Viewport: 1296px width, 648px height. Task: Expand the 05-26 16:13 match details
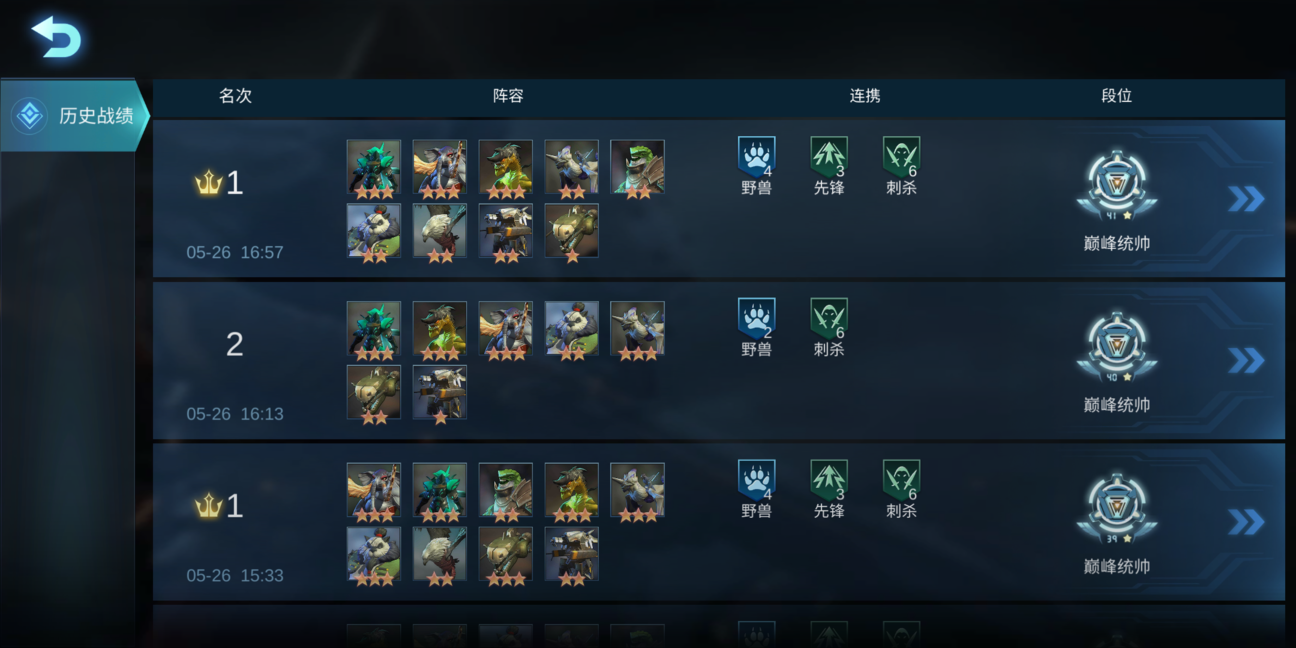(x=1246, y=360)
